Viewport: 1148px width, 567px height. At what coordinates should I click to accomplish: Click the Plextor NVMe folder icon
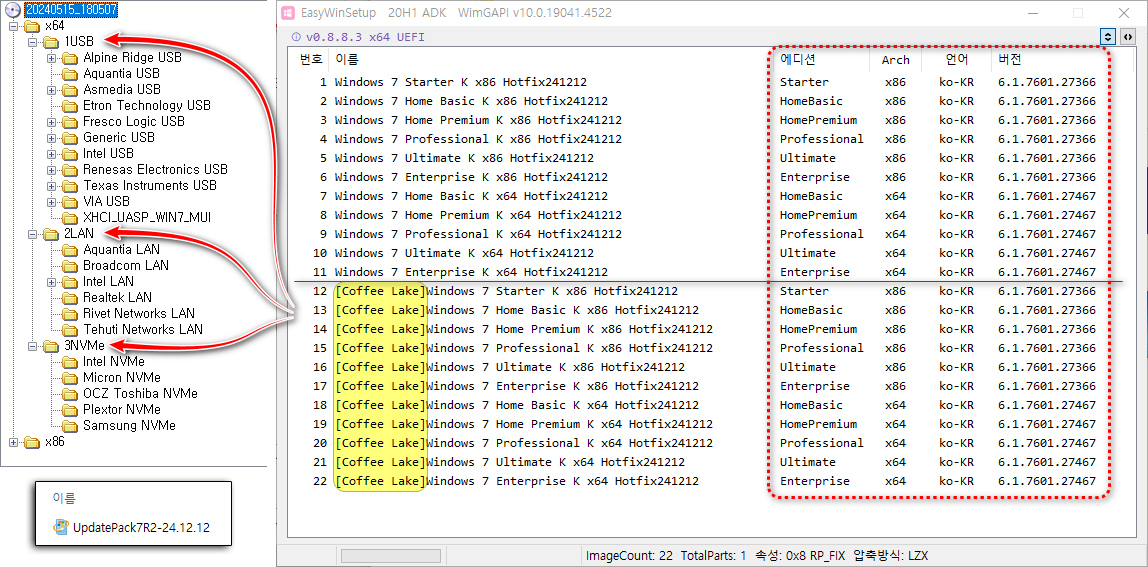pyautogui.click(x=70, y=410)
